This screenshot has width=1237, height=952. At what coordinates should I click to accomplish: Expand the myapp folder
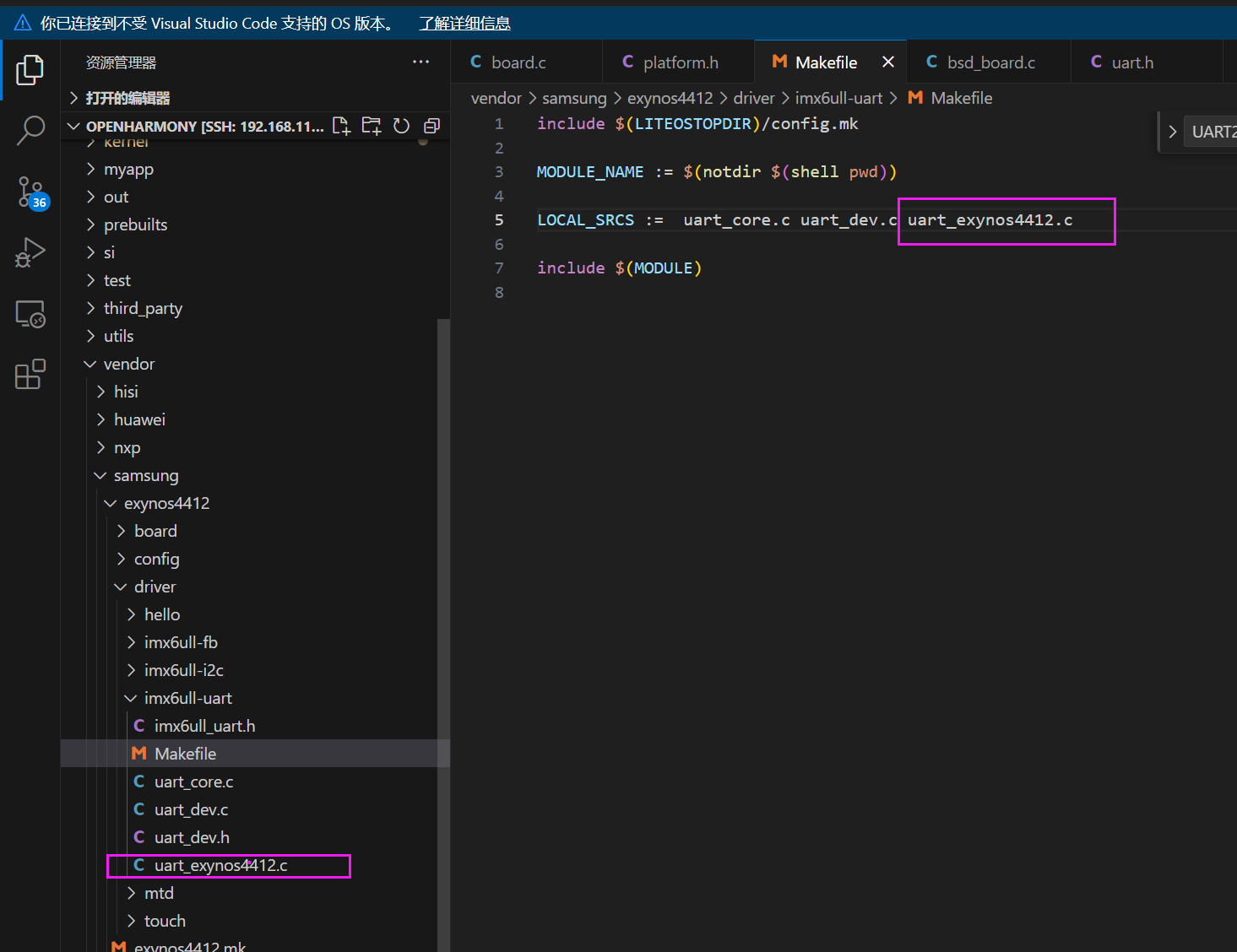(255, 169)
